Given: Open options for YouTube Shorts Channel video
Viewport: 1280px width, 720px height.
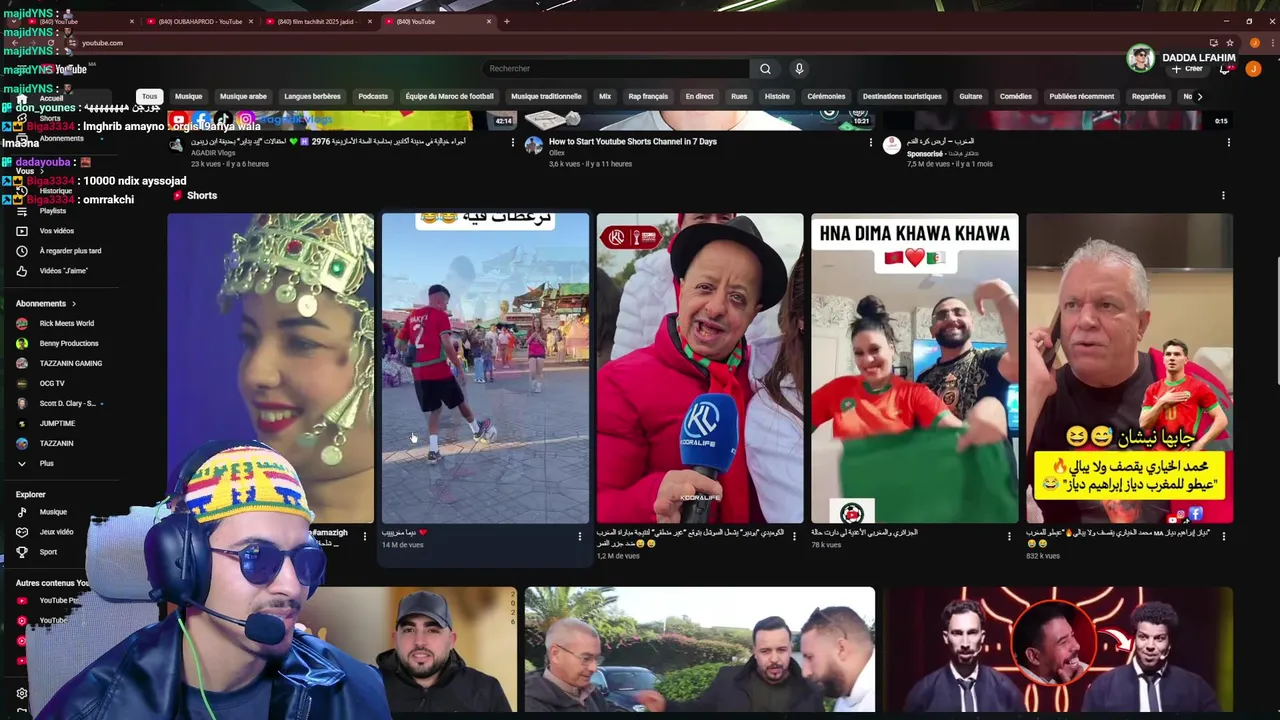Looking at the screenshot, I should 871,142.
